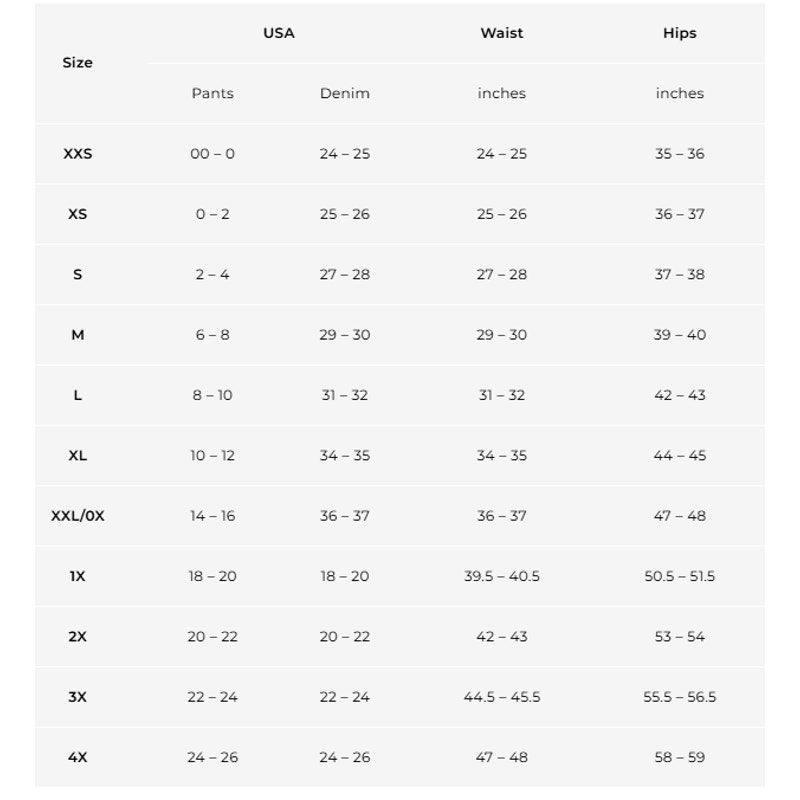
Task: Select the USA column header
Action: tap(279, 33)
